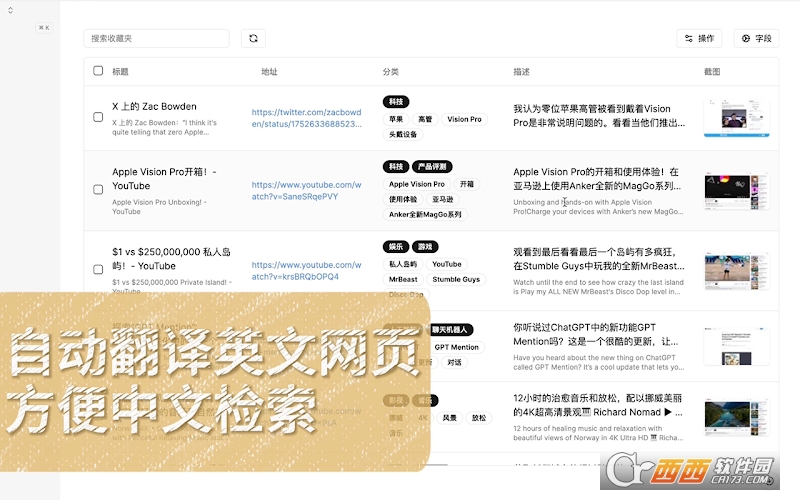Screen dimensions: 800x500
Task: Select the 游戏 tag
Action: [x=425, y=246]
